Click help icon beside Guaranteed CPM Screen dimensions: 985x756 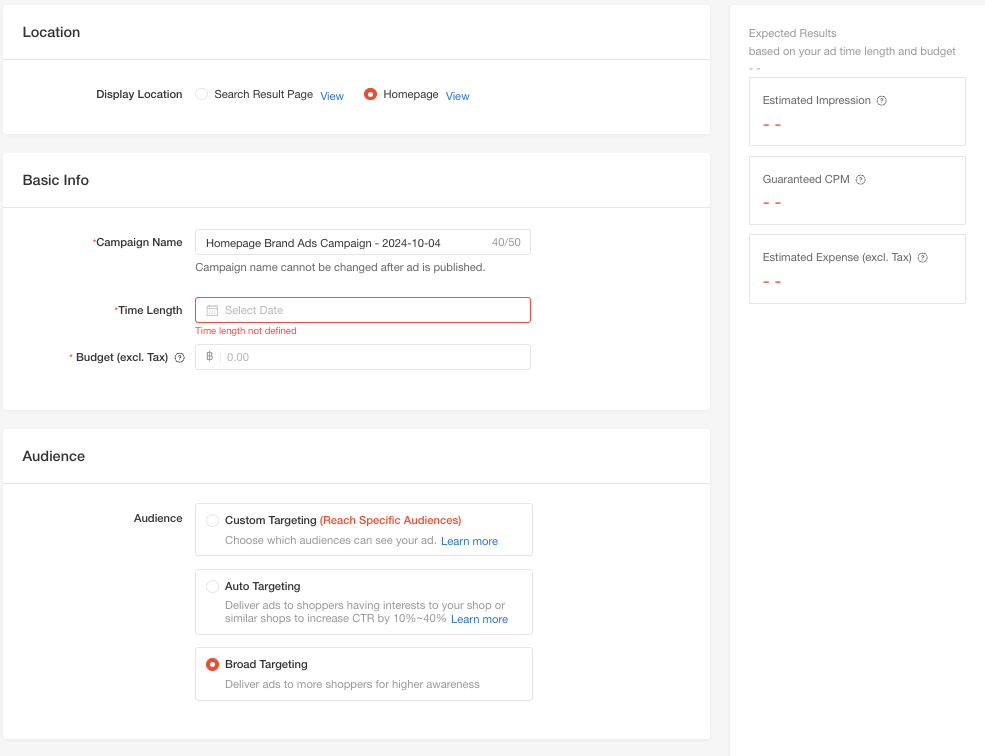860,180
